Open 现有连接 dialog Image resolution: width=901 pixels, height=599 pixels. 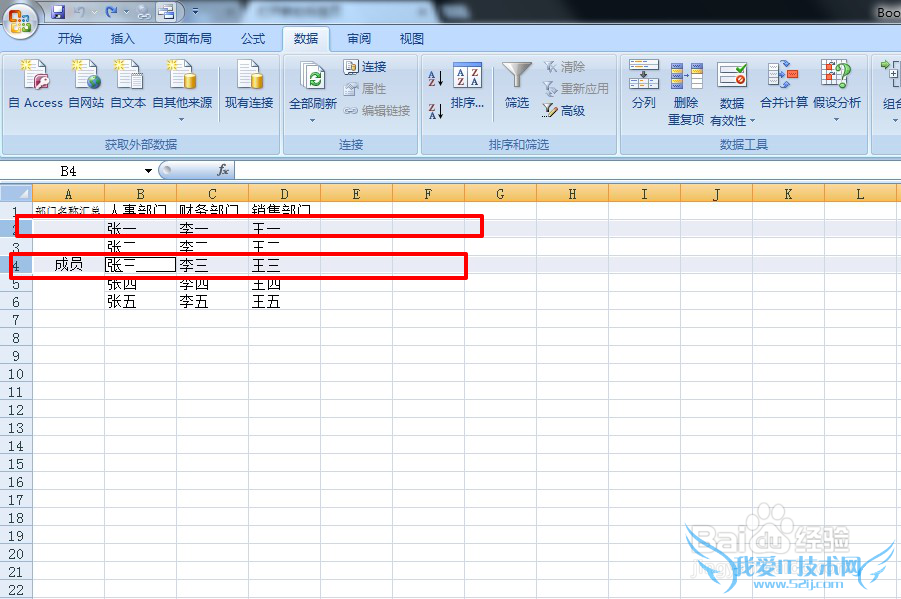point(249,84)
